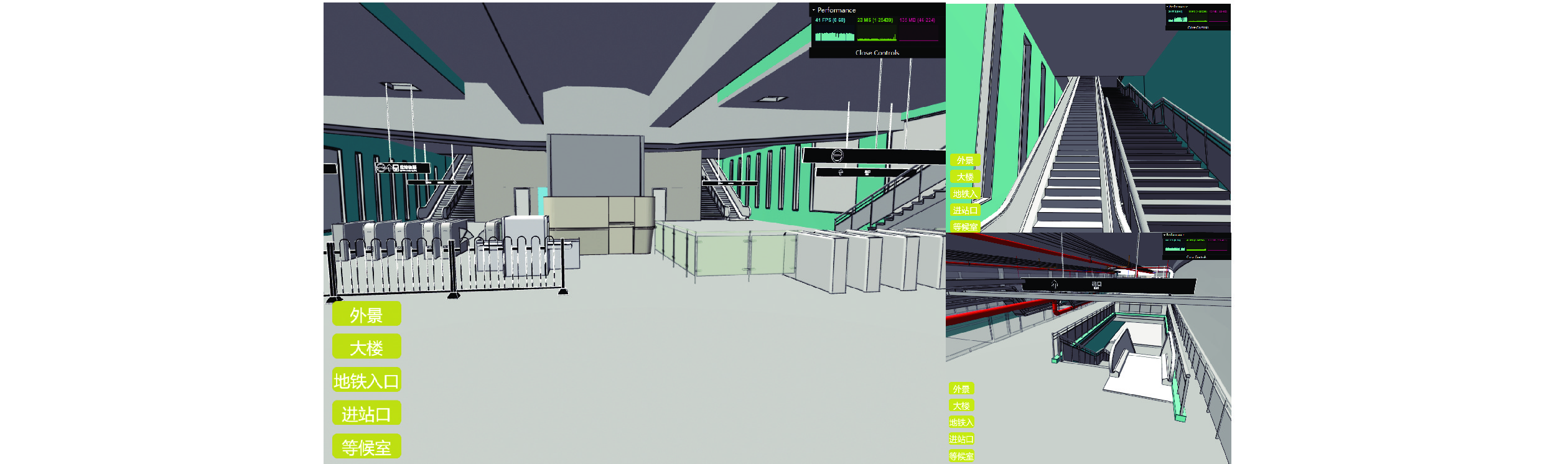This screenshot has height=464, width=1568.
Task: Open 等候室 in the red-pipe platform view
Action: coord(961,456)
